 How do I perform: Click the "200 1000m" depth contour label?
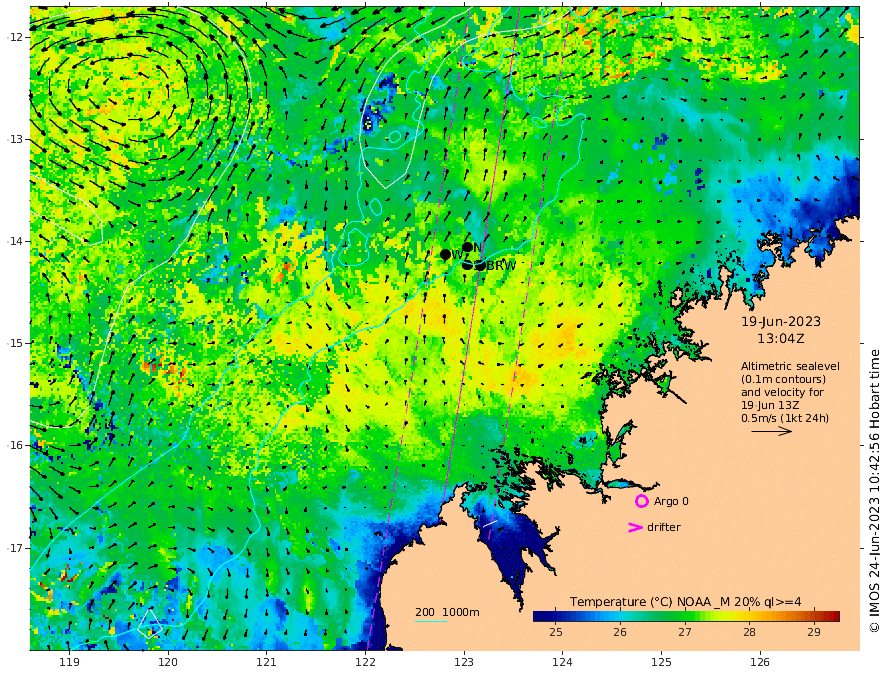click(x=447, y=612)
